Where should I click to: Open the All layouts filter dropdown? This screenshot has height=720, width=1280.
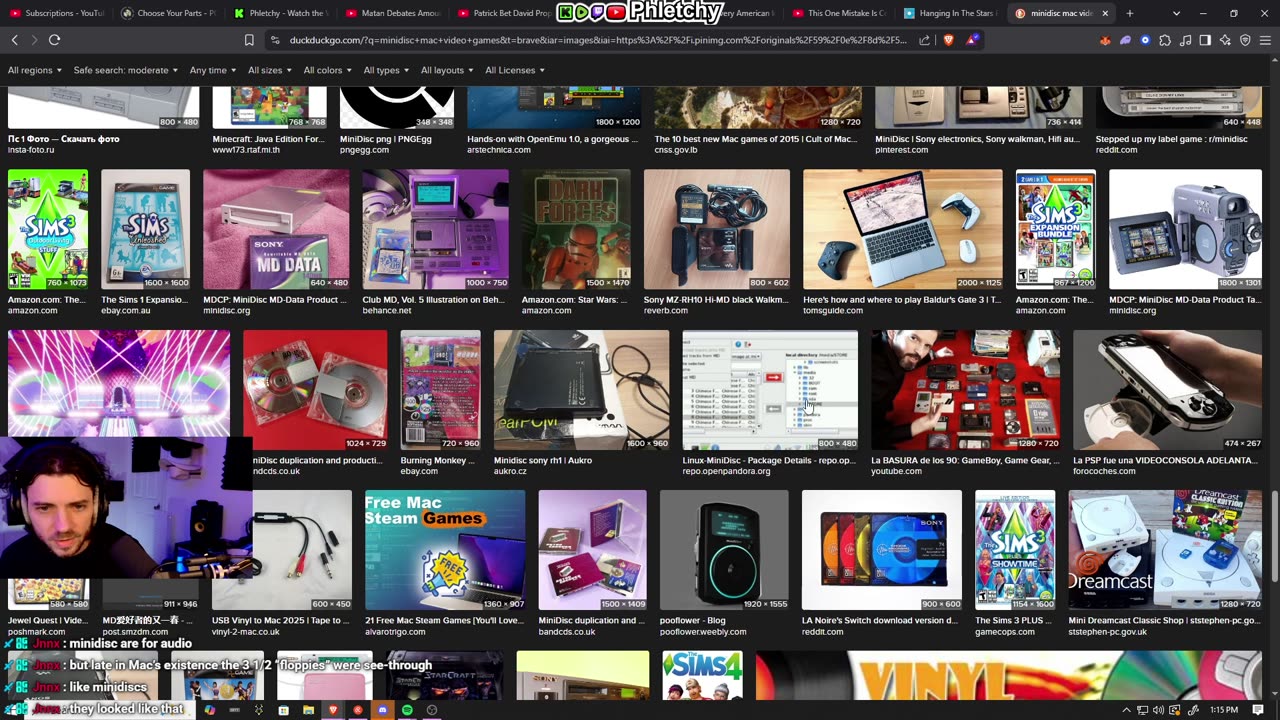[x=447, y=70]
